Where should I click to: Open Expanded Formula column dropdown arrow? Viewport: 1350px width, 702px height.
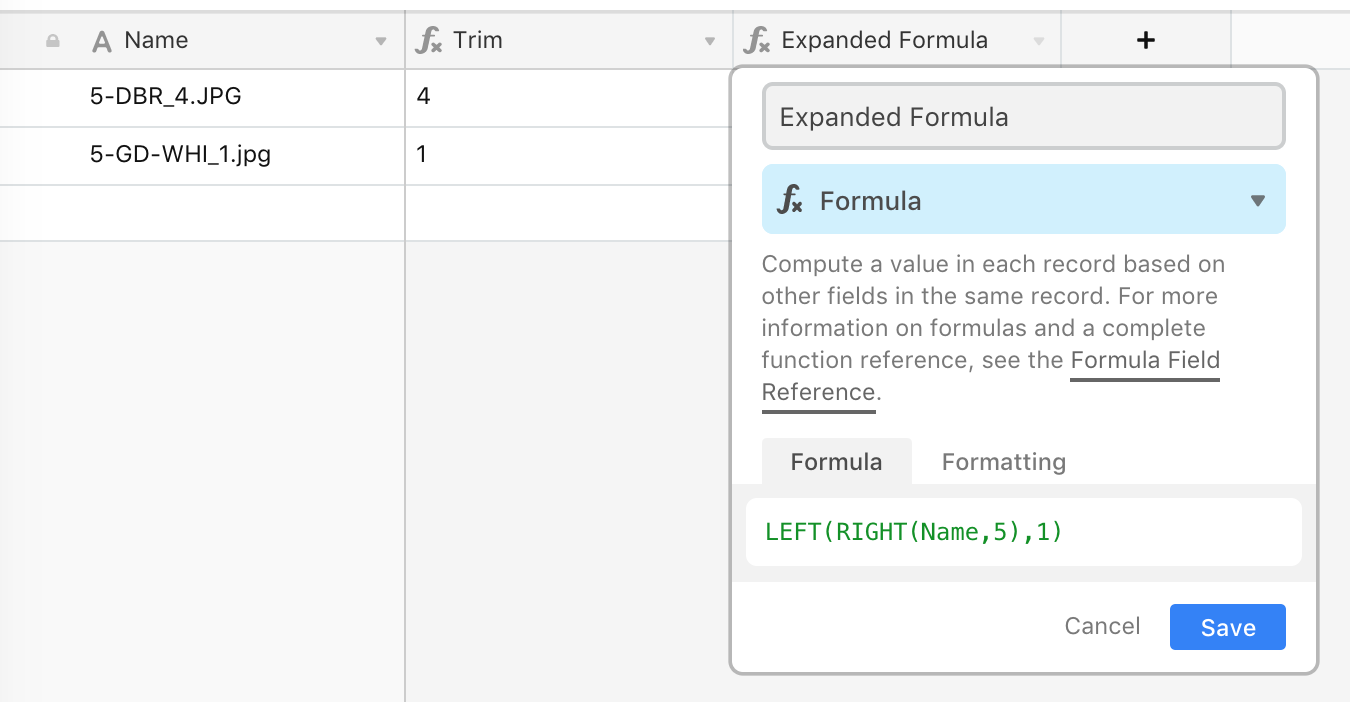(x=1039, y=41)
